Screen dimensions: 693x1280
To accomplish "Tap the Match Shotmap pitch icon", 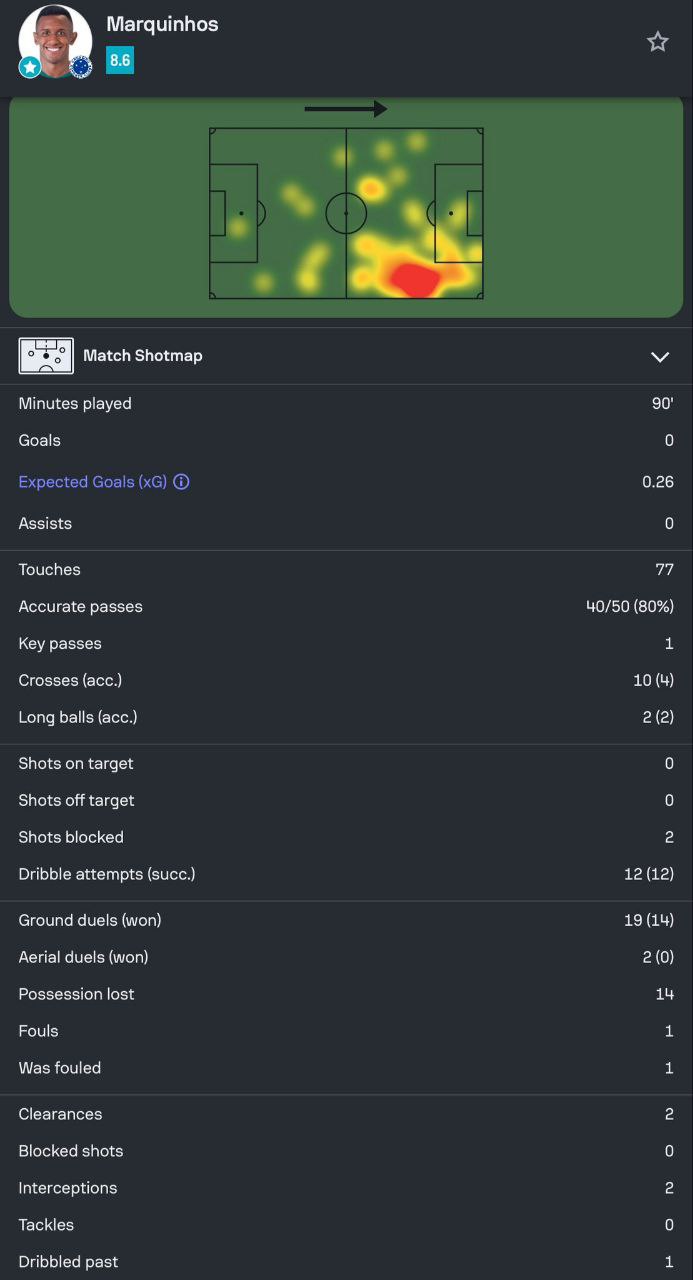I will click(x=46, y=356).
